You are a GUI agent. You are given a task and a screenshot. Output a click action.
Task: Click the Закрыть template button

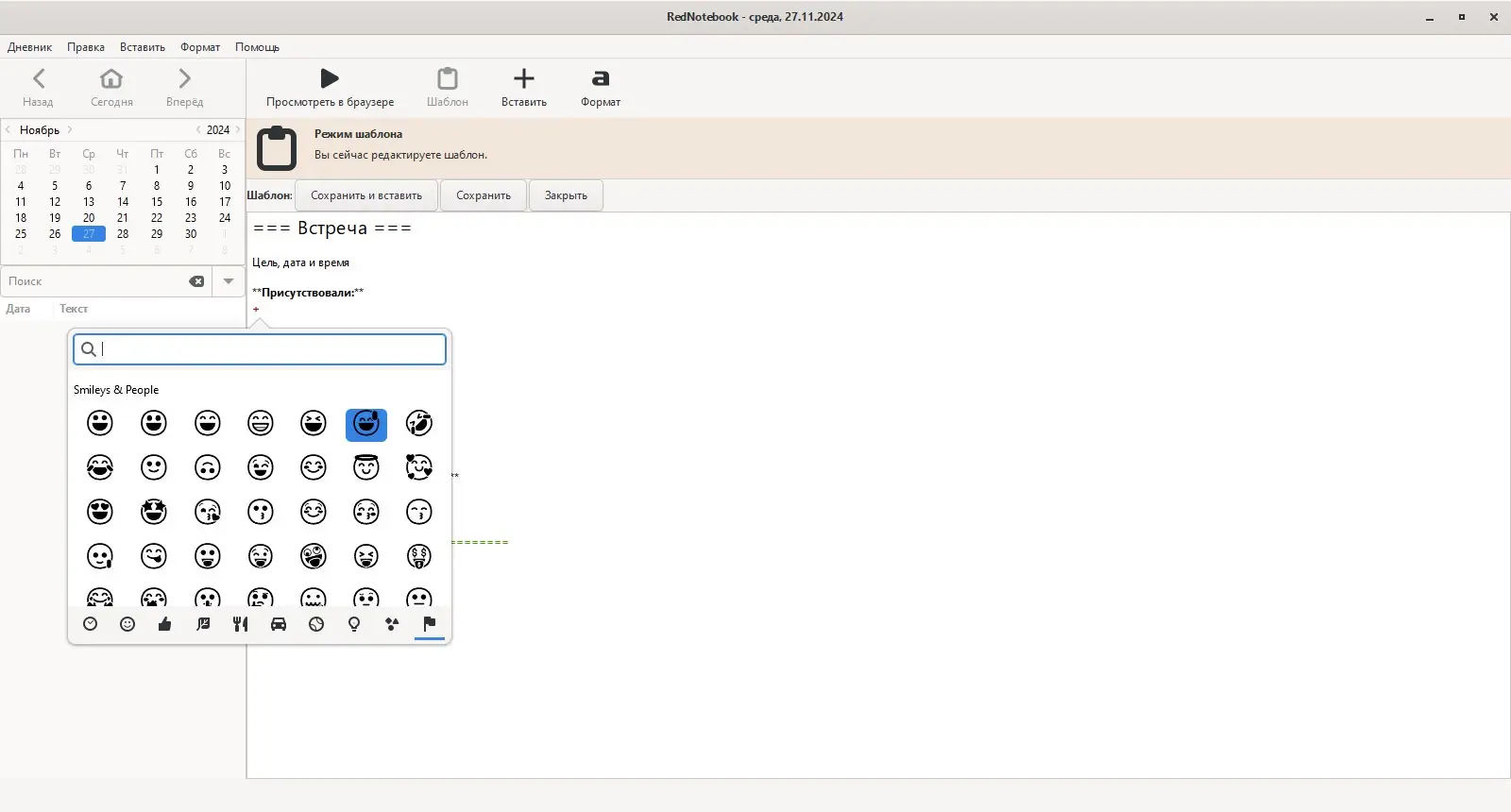(566, 195)
